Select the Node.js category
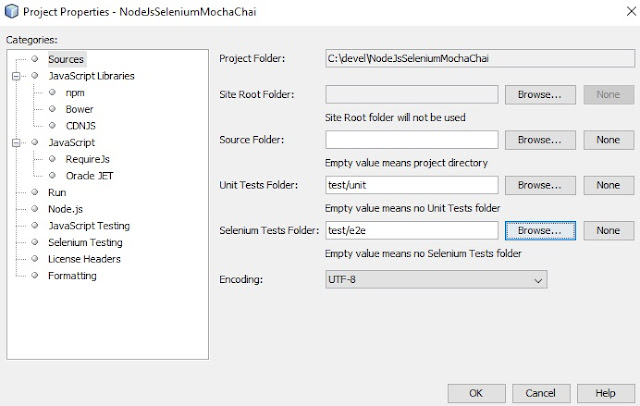Image resolution: width=640 pixels, height=406 pixels. click(x=65, y=209)
